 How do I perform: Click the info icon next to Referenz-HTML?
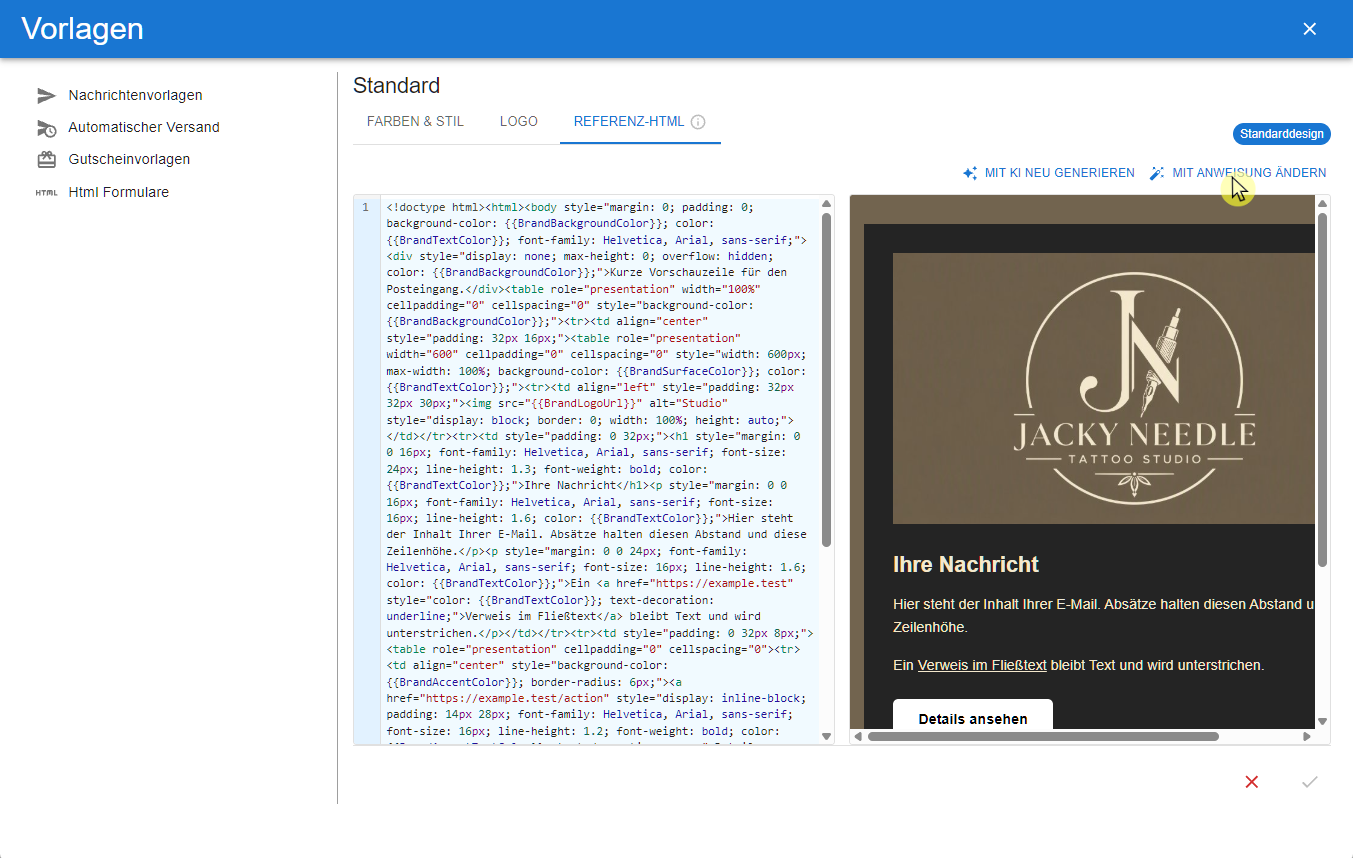[x=698, y=122]
